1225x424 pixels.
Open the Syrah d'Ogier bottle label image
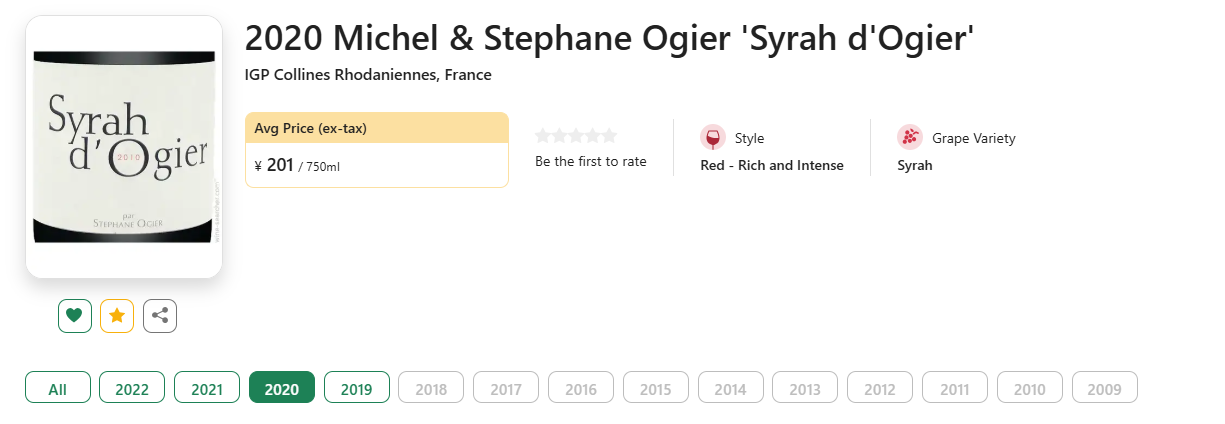(x=124, y=147)
